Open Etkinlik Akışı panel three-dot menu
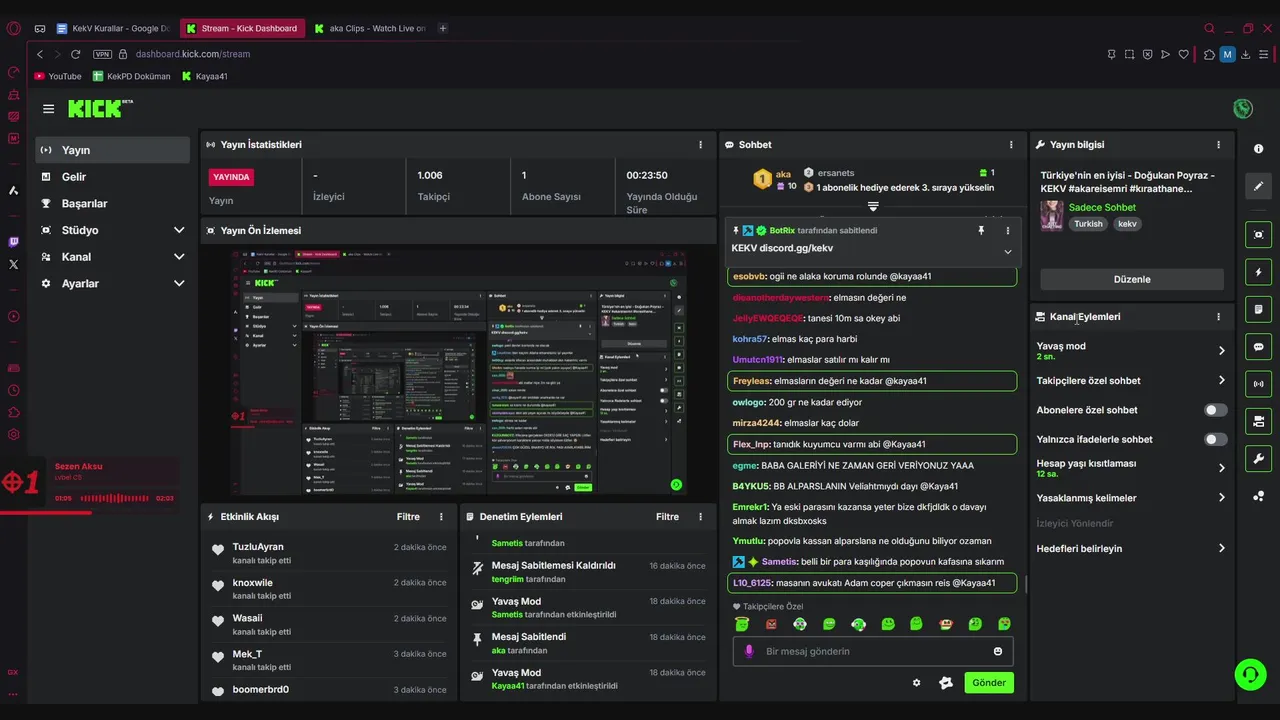Viewport: 1280px width, 720px height. pyautogui.click(x=441, y=517)
